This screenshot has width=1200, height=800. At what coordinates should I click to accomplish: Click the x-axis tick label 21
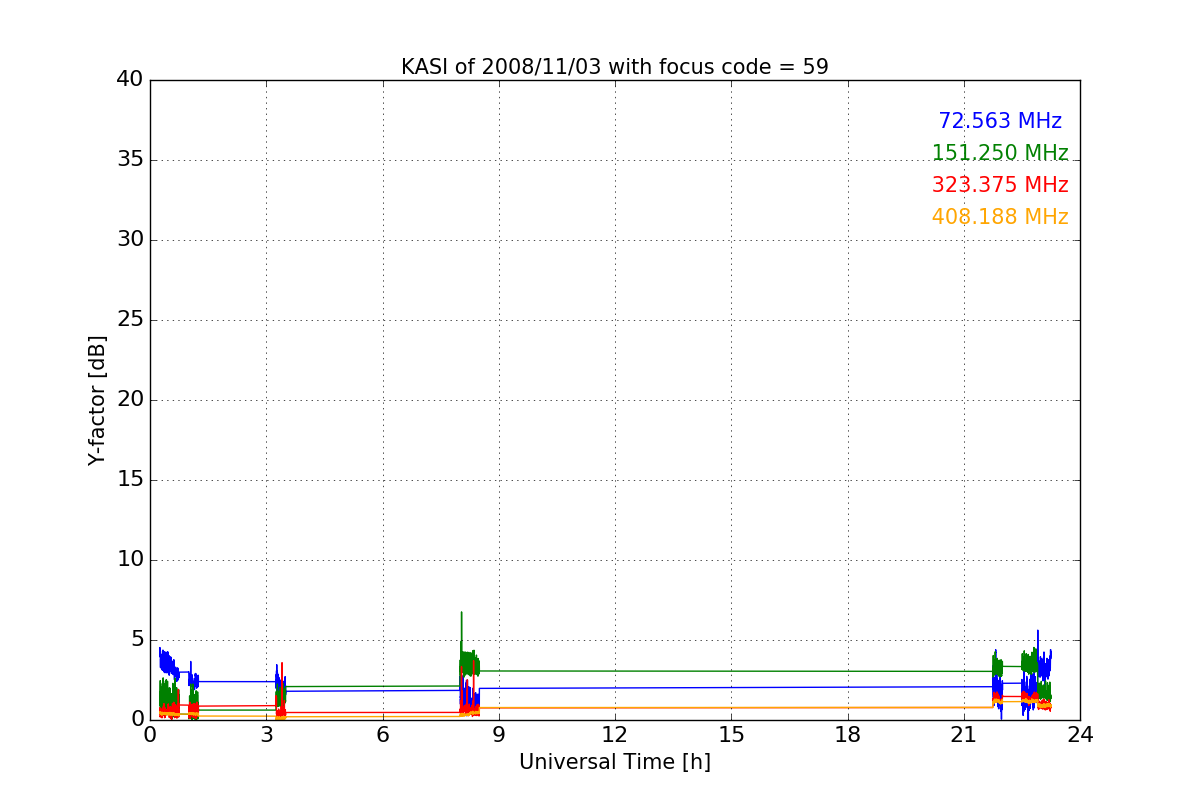tap(964, 734)
